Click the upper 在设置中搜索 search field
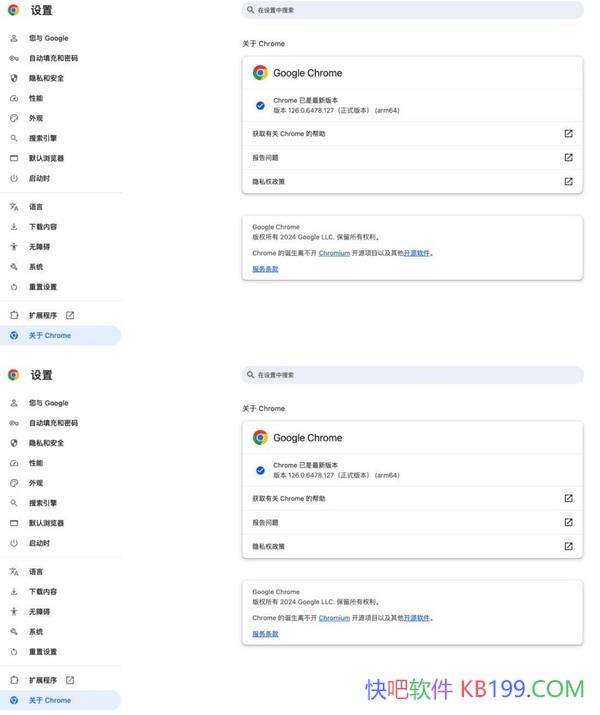This screenshot has height=715, width=600. click(412, 10)
